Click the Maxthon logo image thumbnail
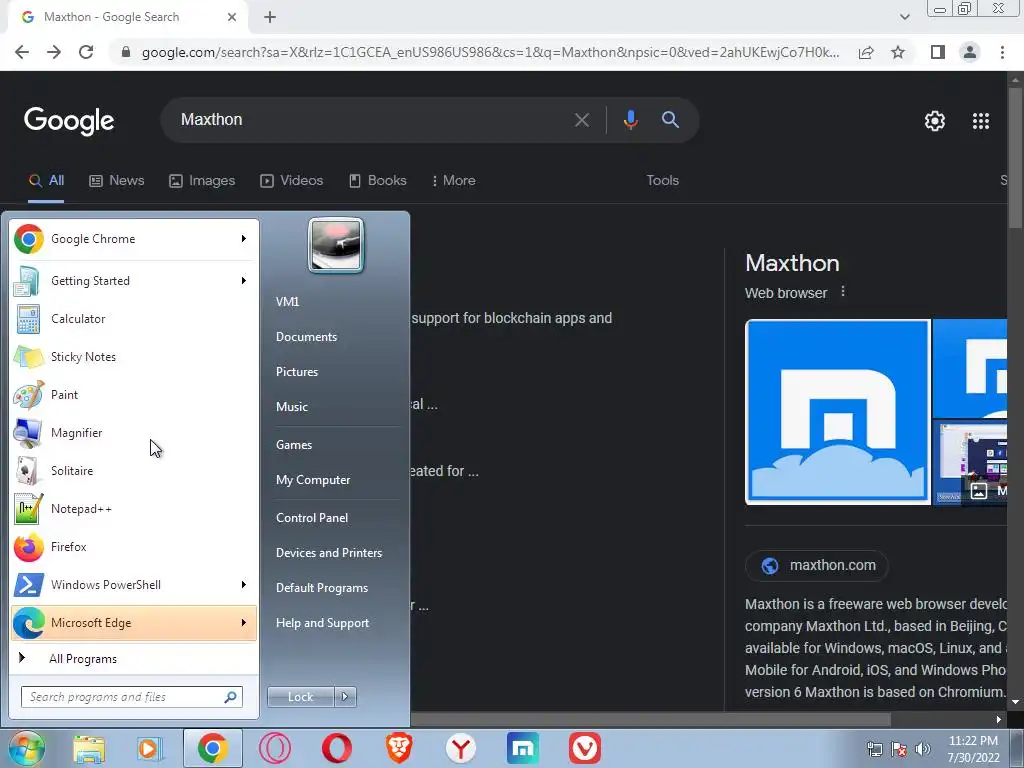The image size is (1024, 768). [x=838, y=412]
